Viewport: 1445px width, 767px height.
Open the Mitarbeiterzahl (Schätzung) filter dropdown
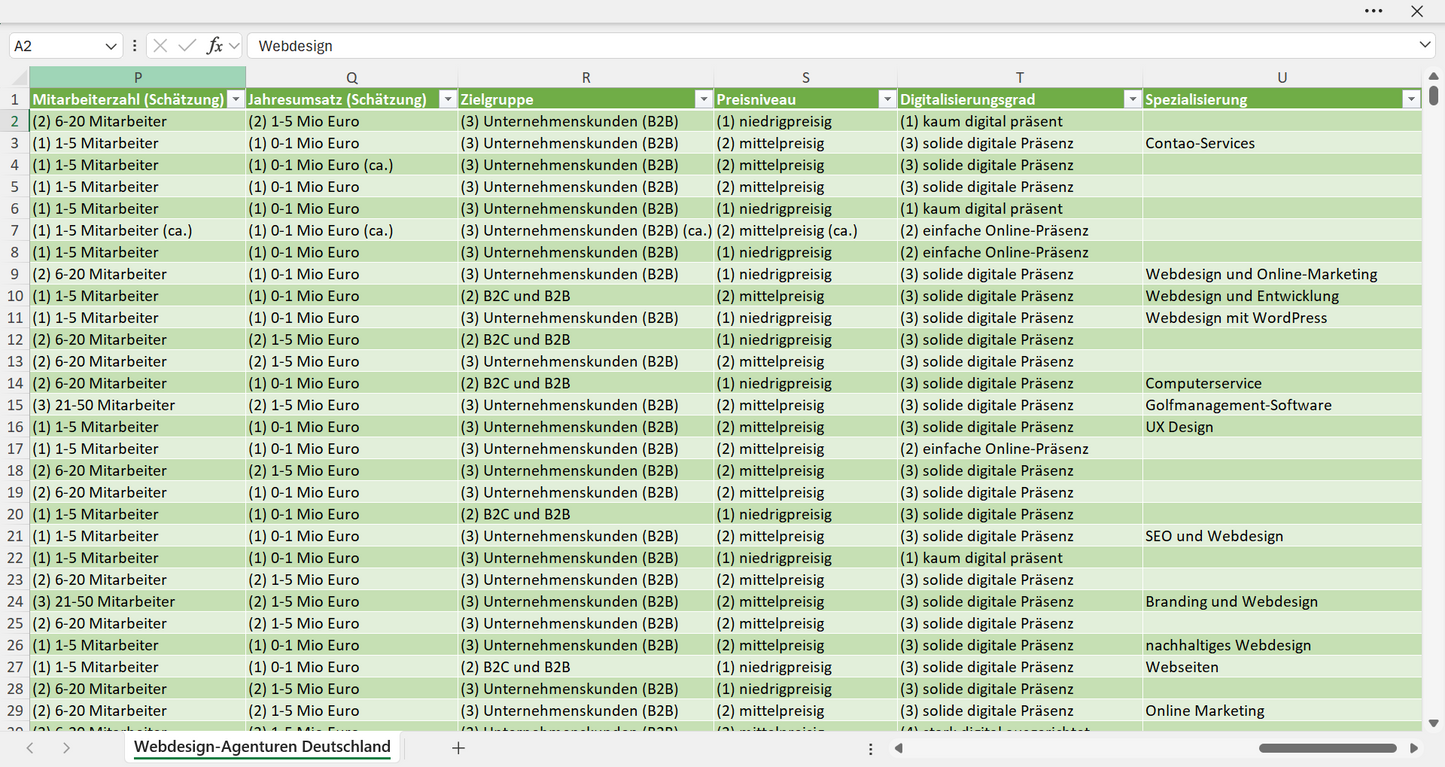pos(236,99)
